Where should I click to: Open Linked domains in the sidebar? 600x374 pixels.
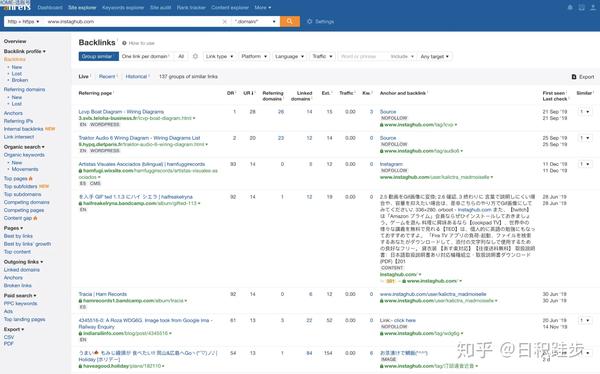click(22, 270)
